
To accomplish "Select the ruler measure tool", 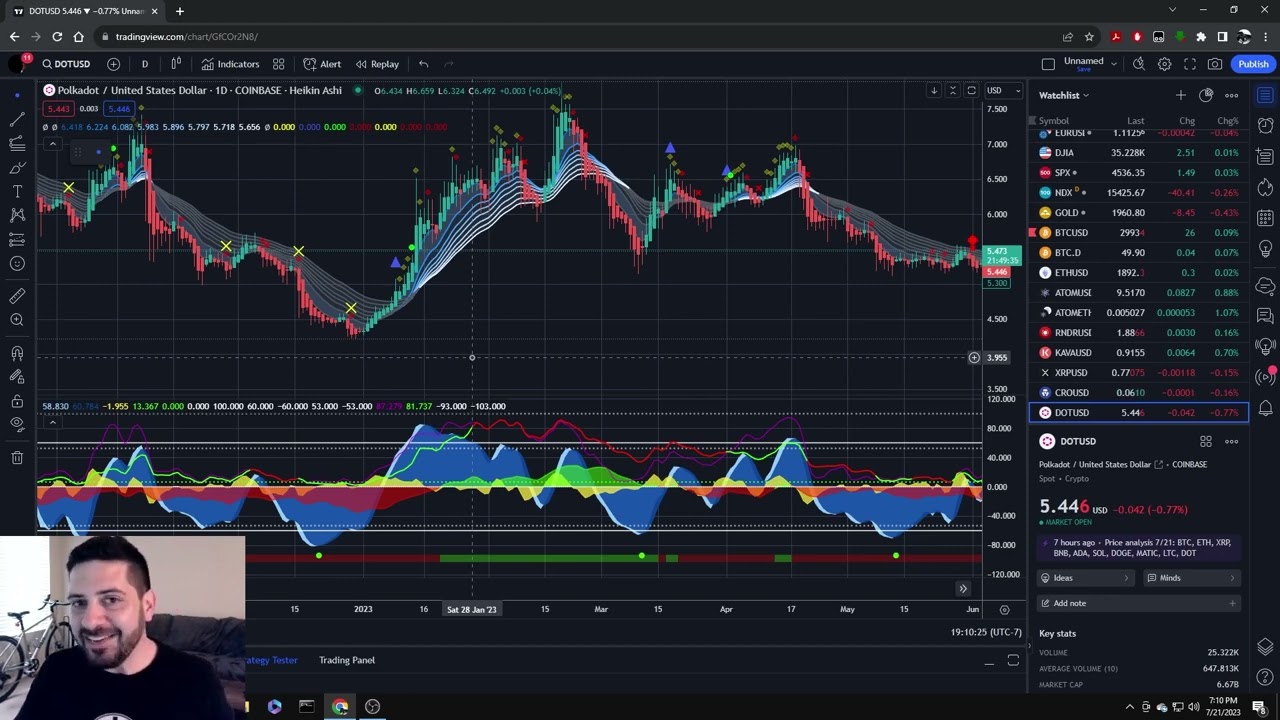I will (17, 296).
